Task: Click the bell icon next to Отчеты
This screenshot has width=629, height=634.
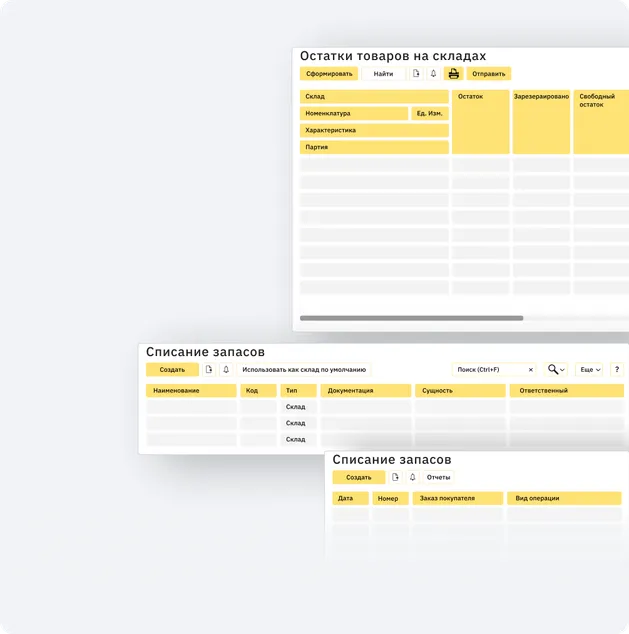Action: 412,477
